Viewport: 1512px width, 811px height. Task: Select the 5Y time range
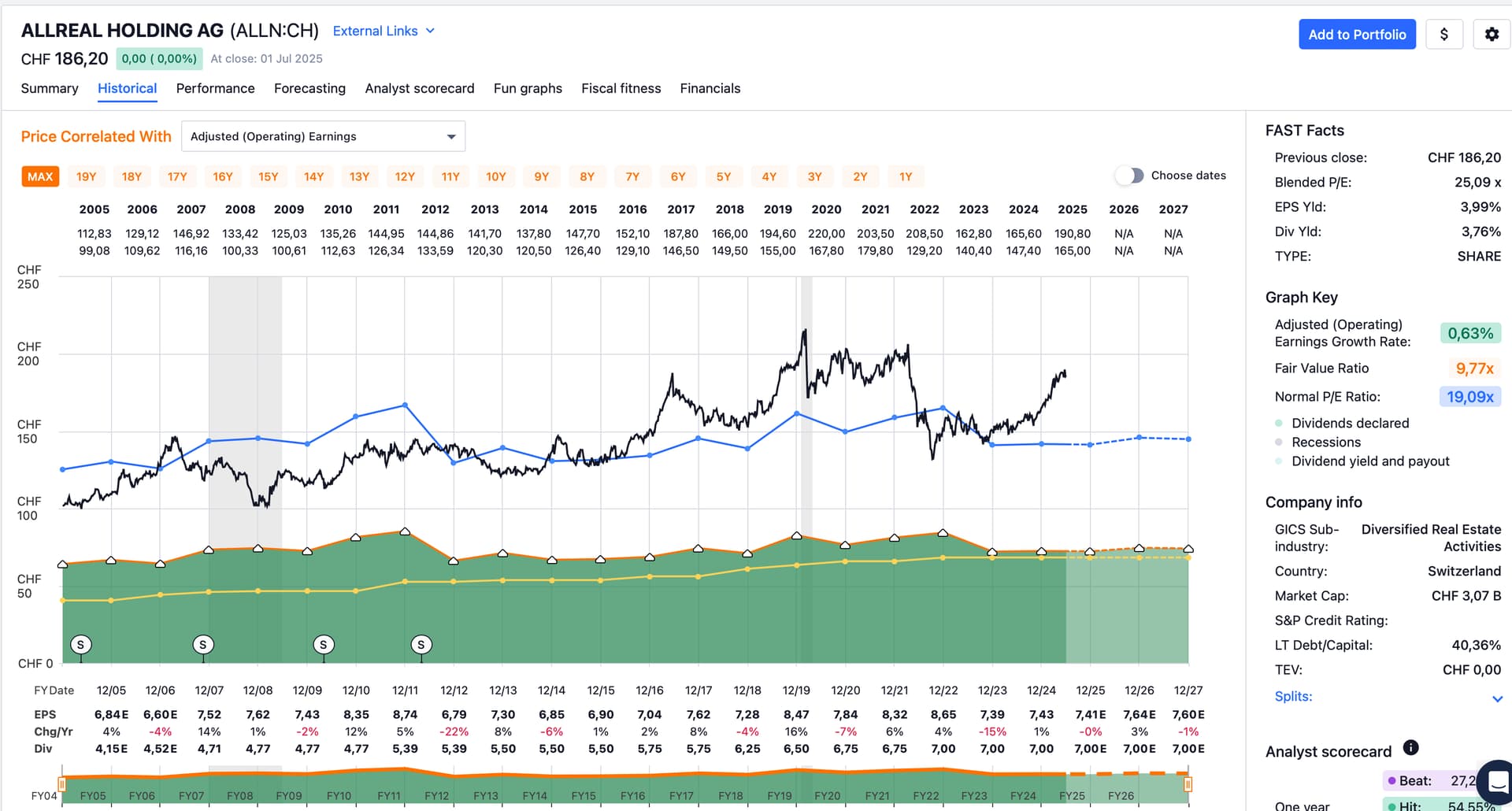click(x=724, y=176)
